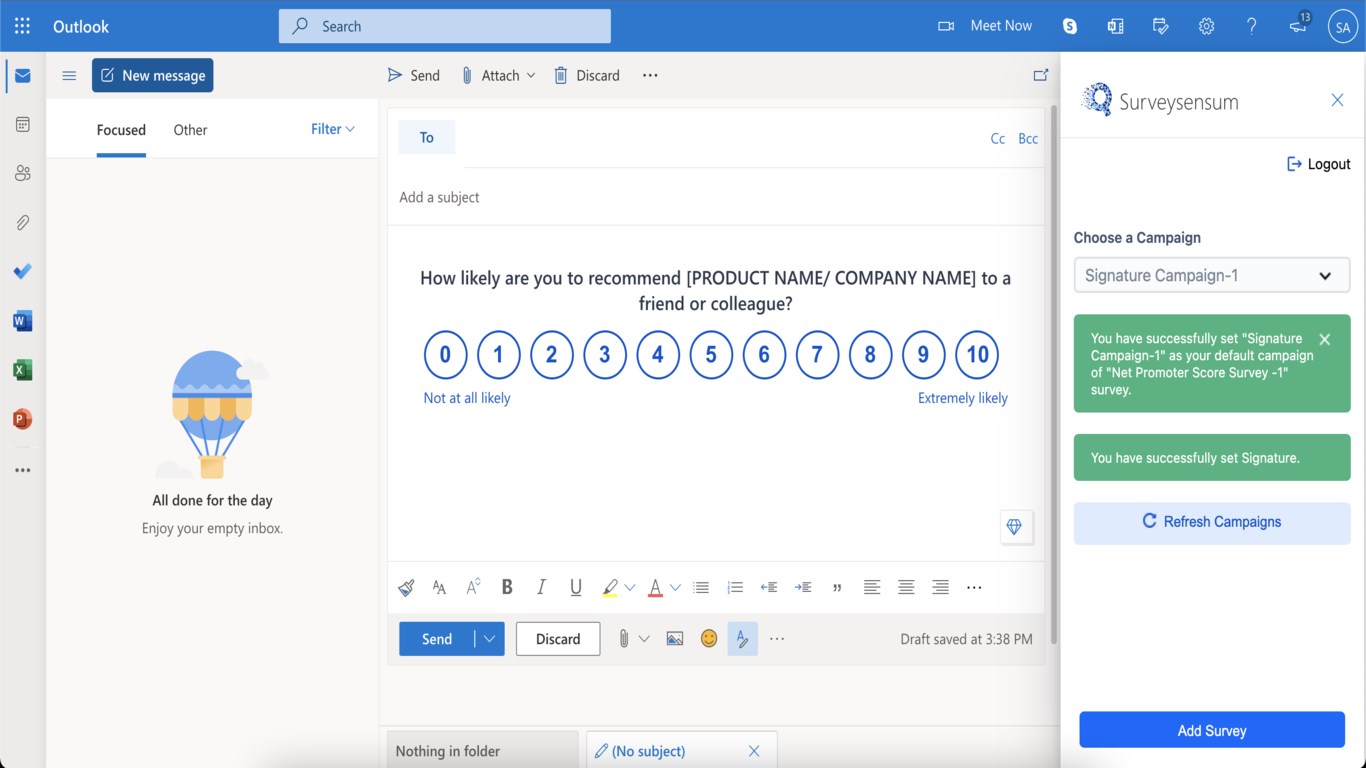Launch Excel from the left sidebar
The image size is (1366, 768).
(22, 370)
